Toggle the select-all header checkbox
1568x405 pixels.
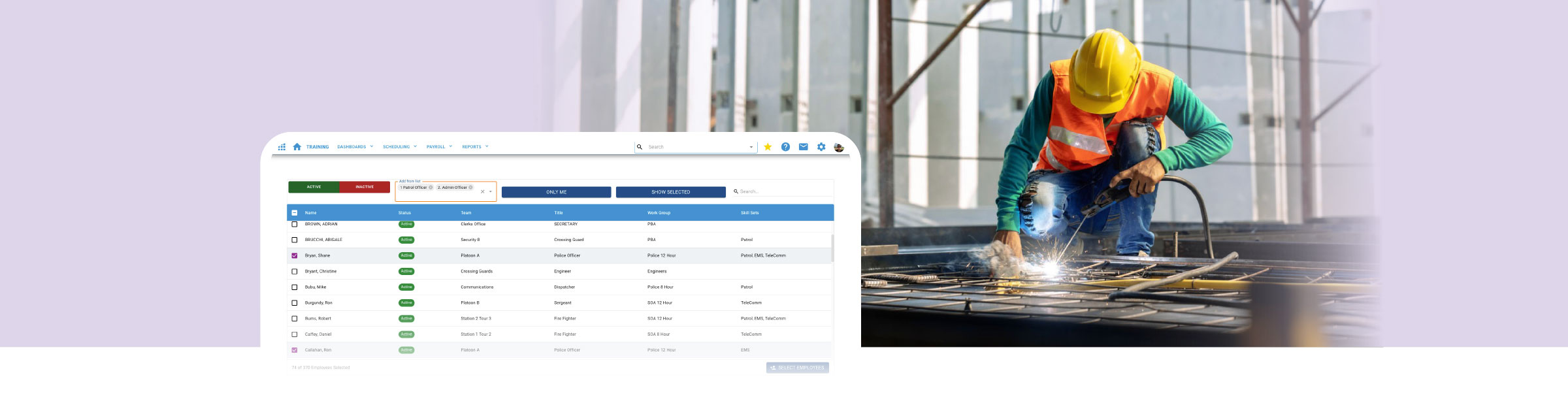(x=295, y=213)
